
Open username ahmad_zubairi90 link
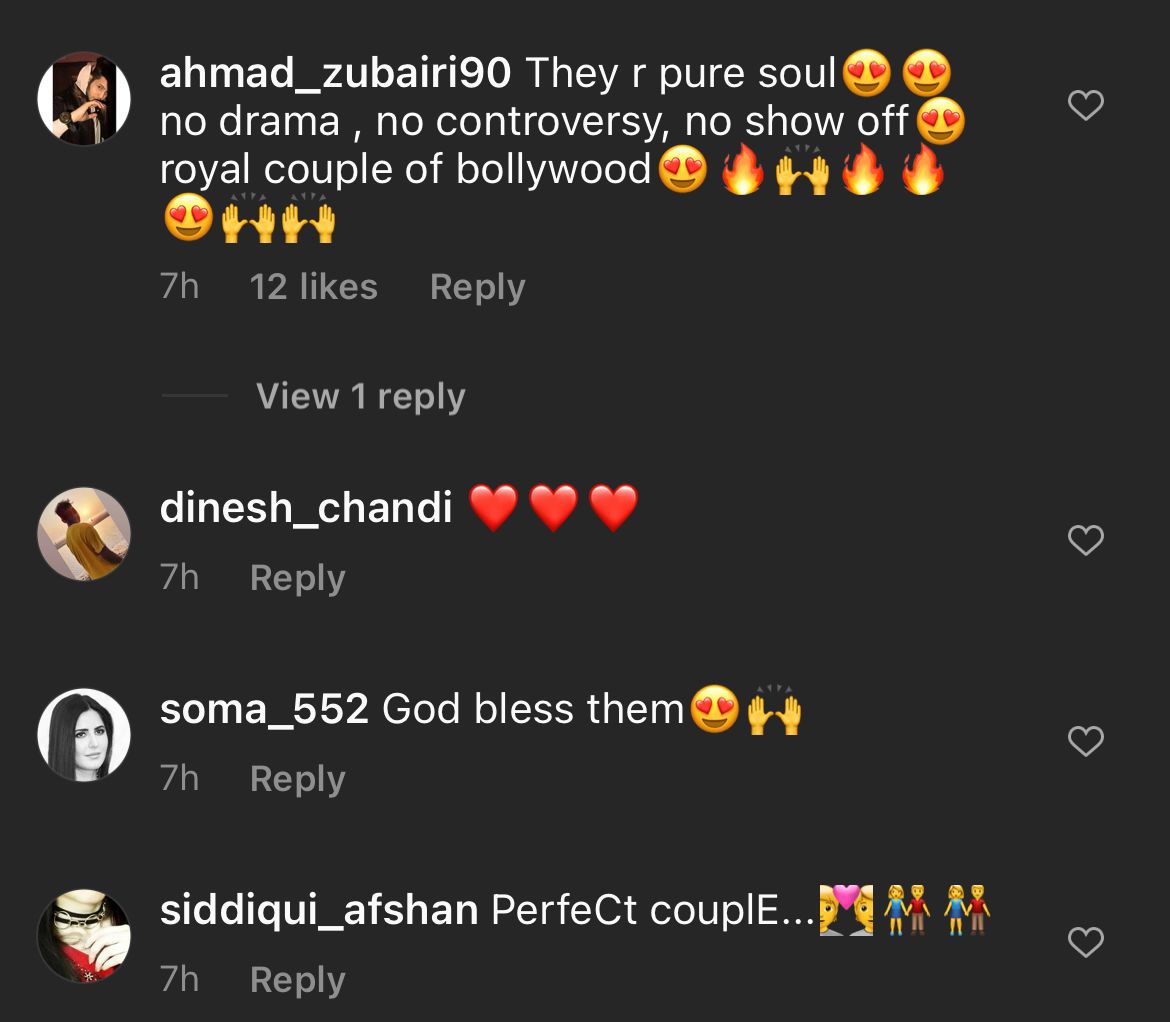[x=335, y=74]
